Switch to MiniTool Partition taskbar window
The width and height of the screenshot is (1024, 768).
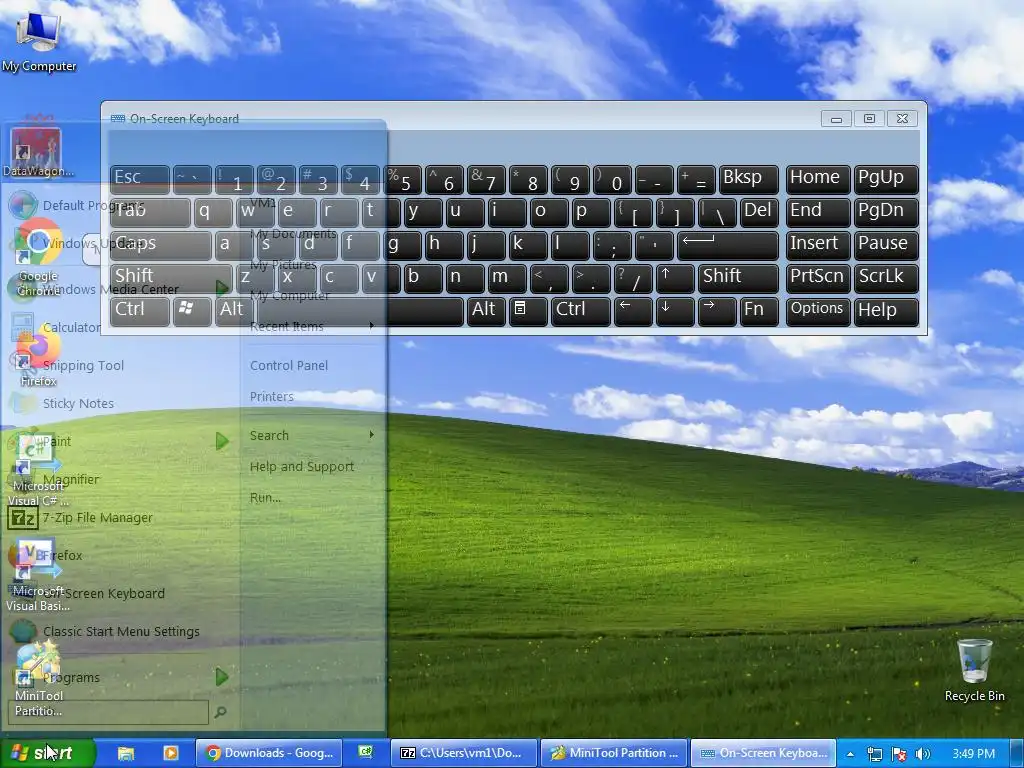(614, 753)
